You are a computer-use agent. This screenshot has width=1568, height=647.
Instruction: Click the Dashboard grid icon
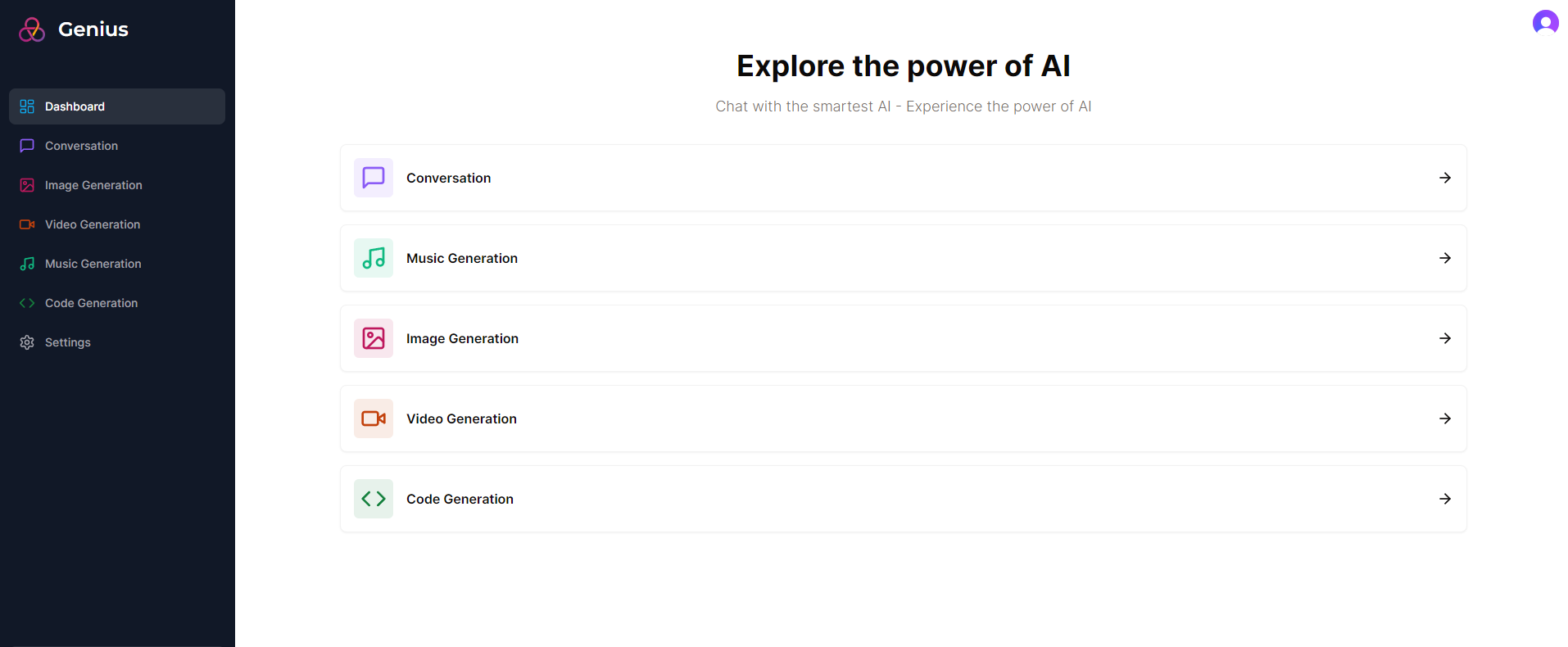pos(27,106)
